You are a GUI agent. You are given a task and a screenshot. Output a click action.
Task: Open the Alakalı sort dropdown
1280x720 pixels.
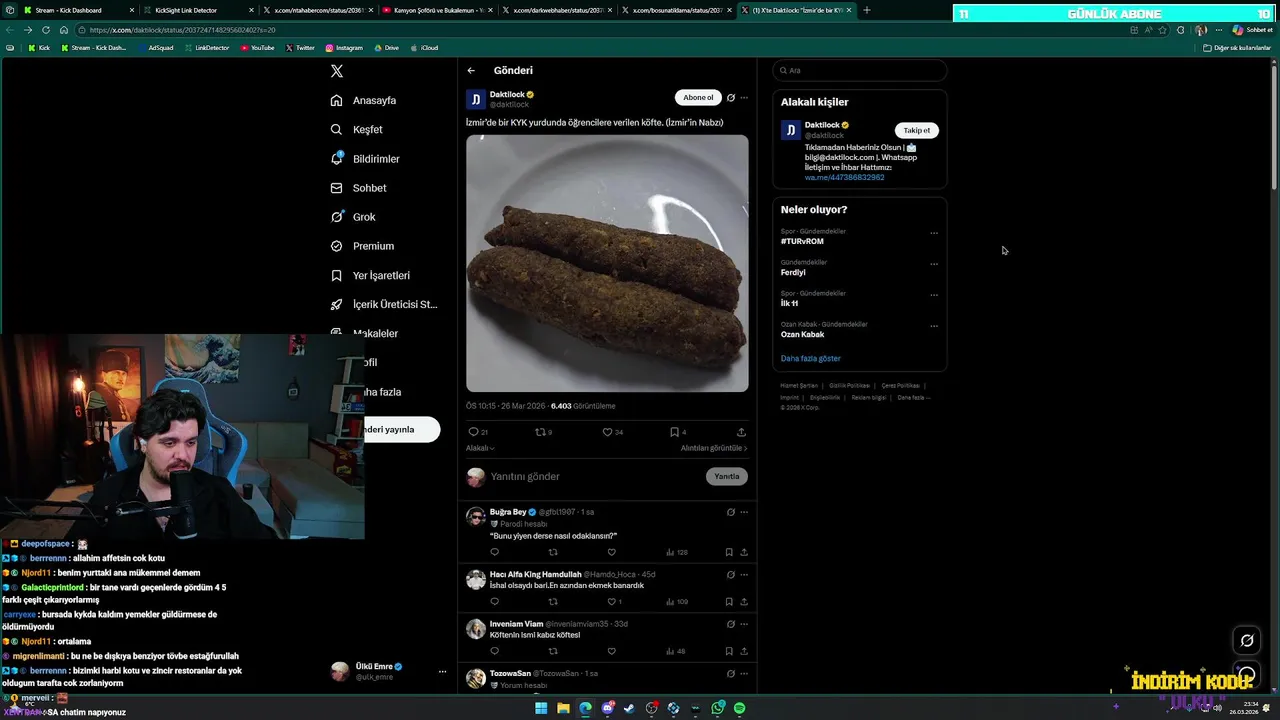[480, 448]
